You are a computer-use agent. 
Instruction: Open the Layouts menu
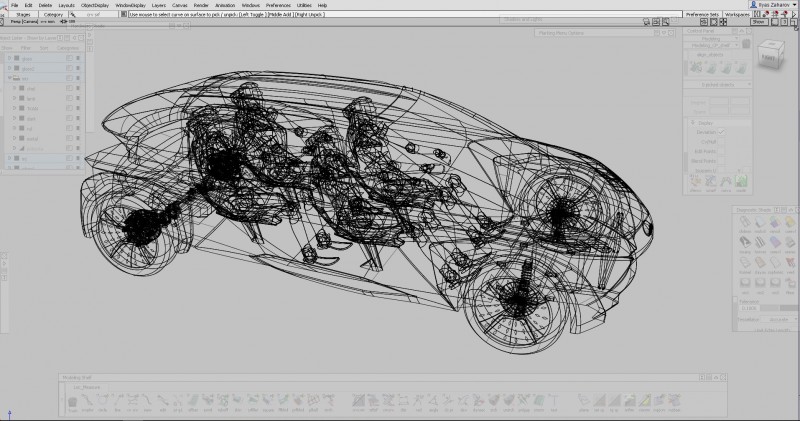point(66,5)
